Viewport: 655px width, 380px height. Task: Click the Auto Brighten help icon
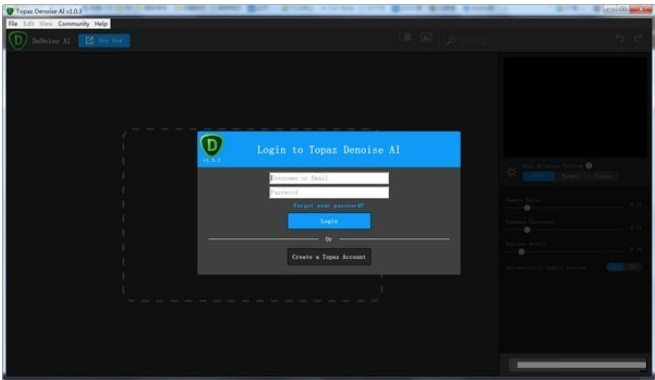click(x=589, y=166)
